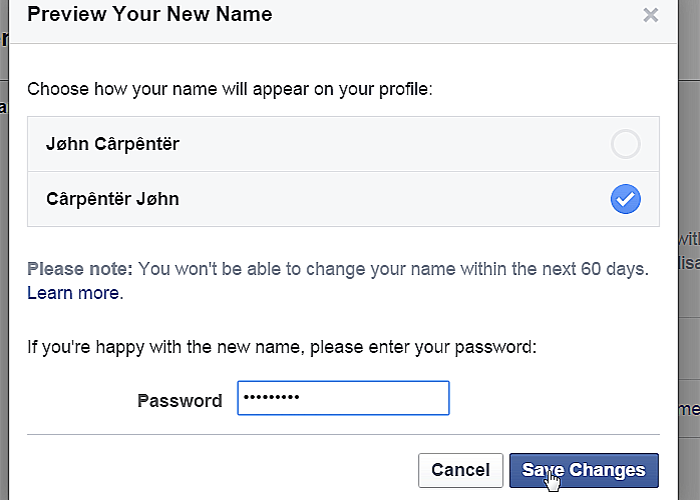Focus the Password input field
The width and height of the screenshot is (700, 500).
(343, 398)
